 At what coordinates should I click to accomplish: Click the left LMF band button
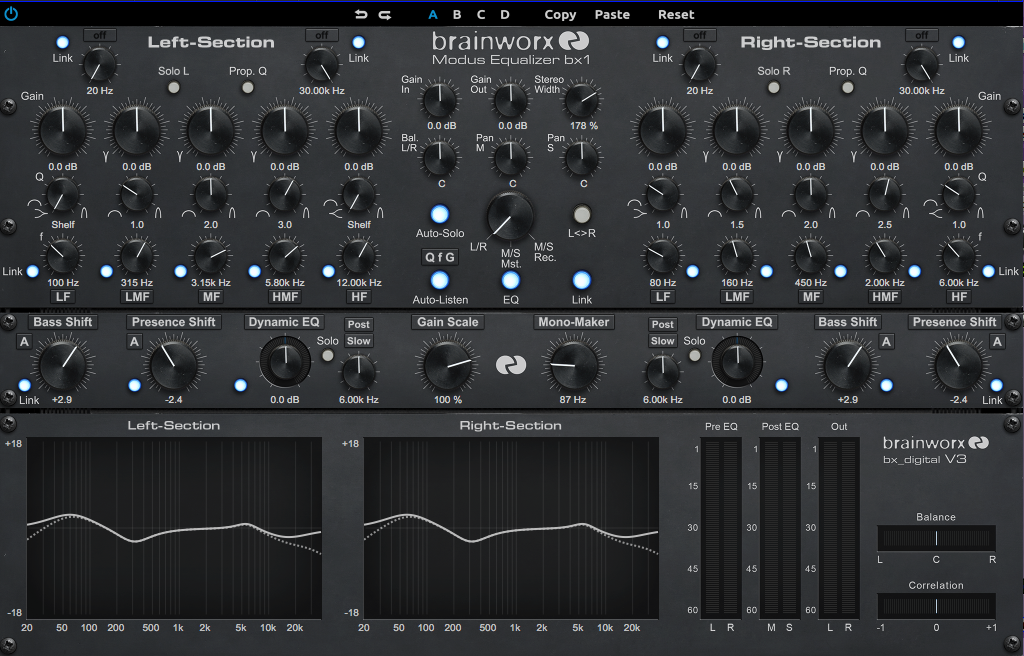pyautogui.click(x=137, y=297)
